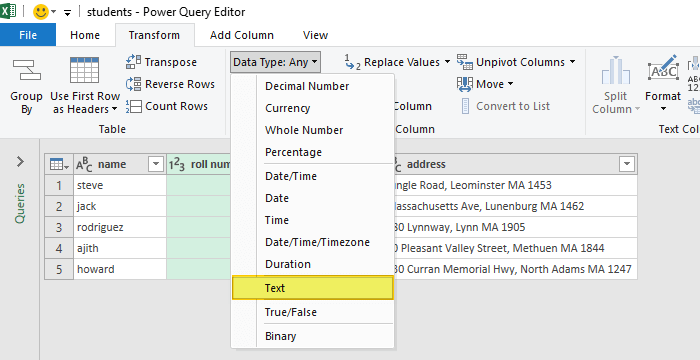Click the Replace Values button

[x=393, y=62]
